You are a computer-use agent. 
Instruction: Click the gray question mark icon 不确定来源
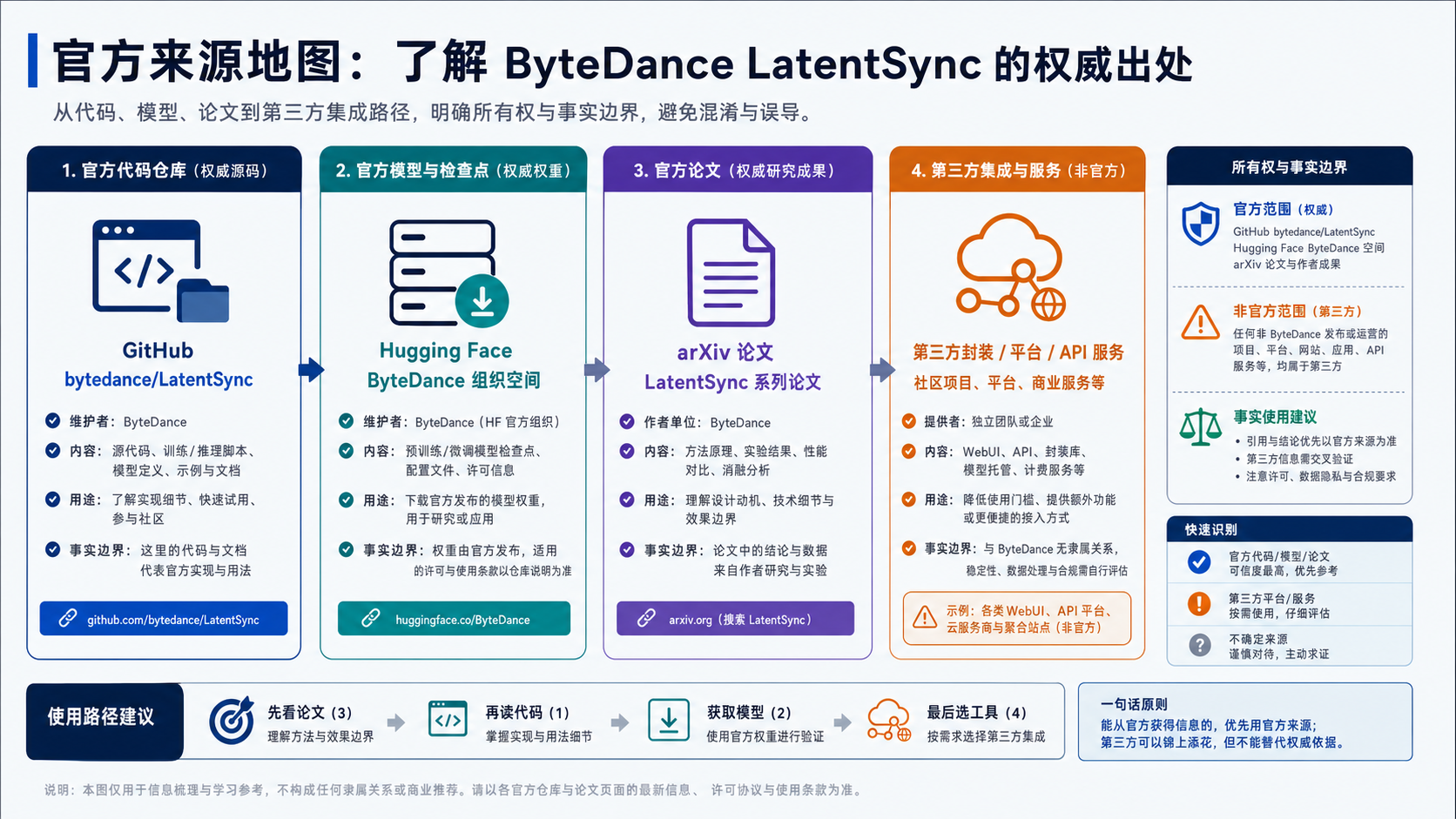point(1199,645)
